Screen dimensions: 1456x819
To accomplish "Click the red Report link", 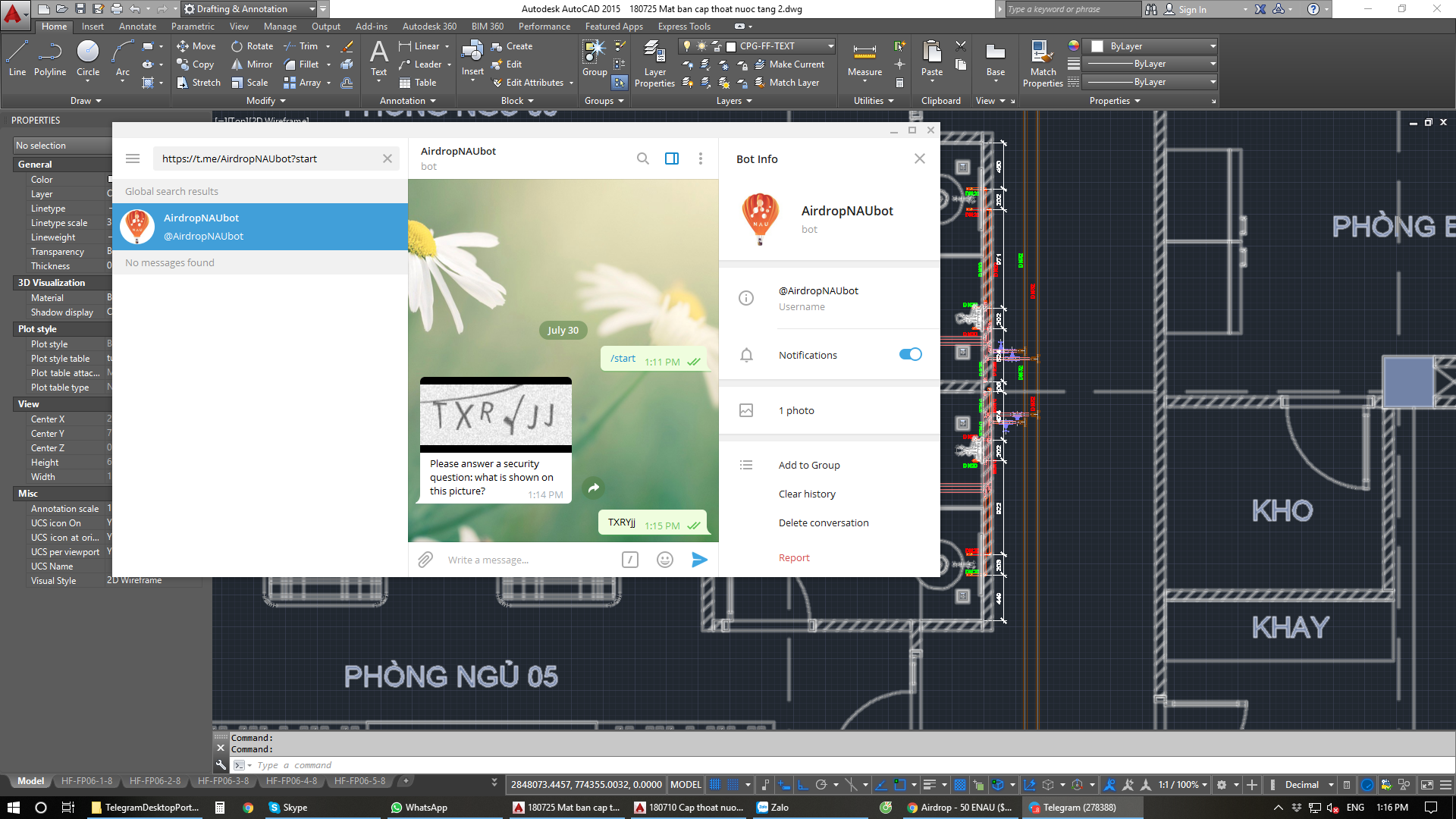I will pyautogui.click(x=794, y=557).
